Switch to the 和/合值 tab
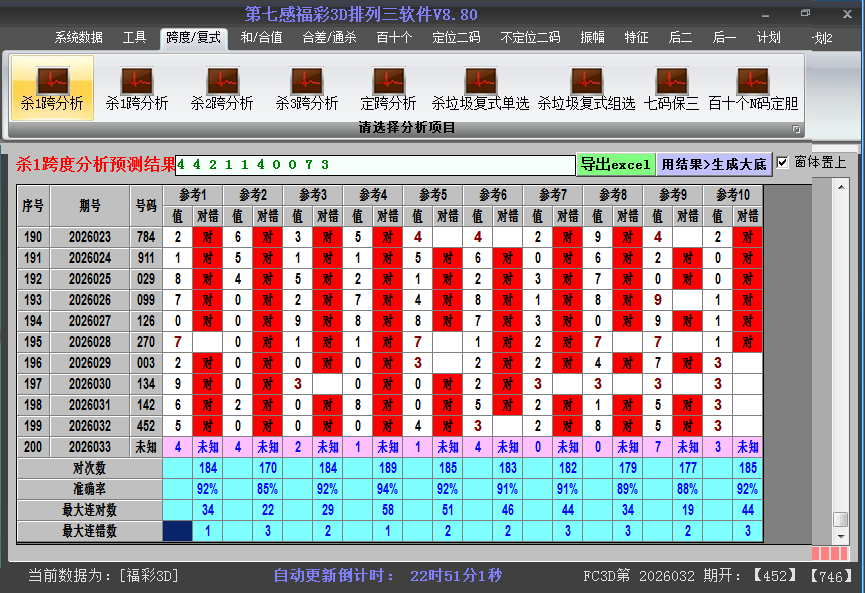Screen dimensions: 865x593 [261, 38]
